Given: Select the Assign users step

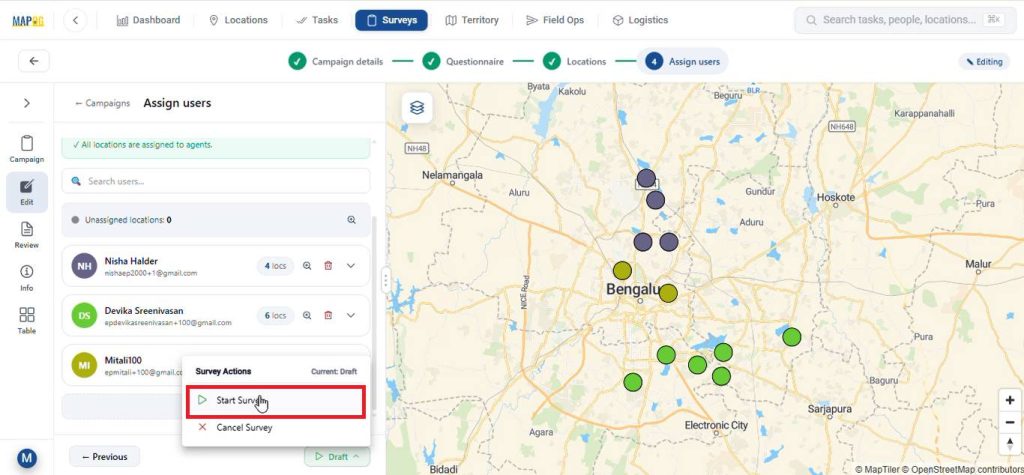Looking at the screenshot, I should click(x=682, y=61).
